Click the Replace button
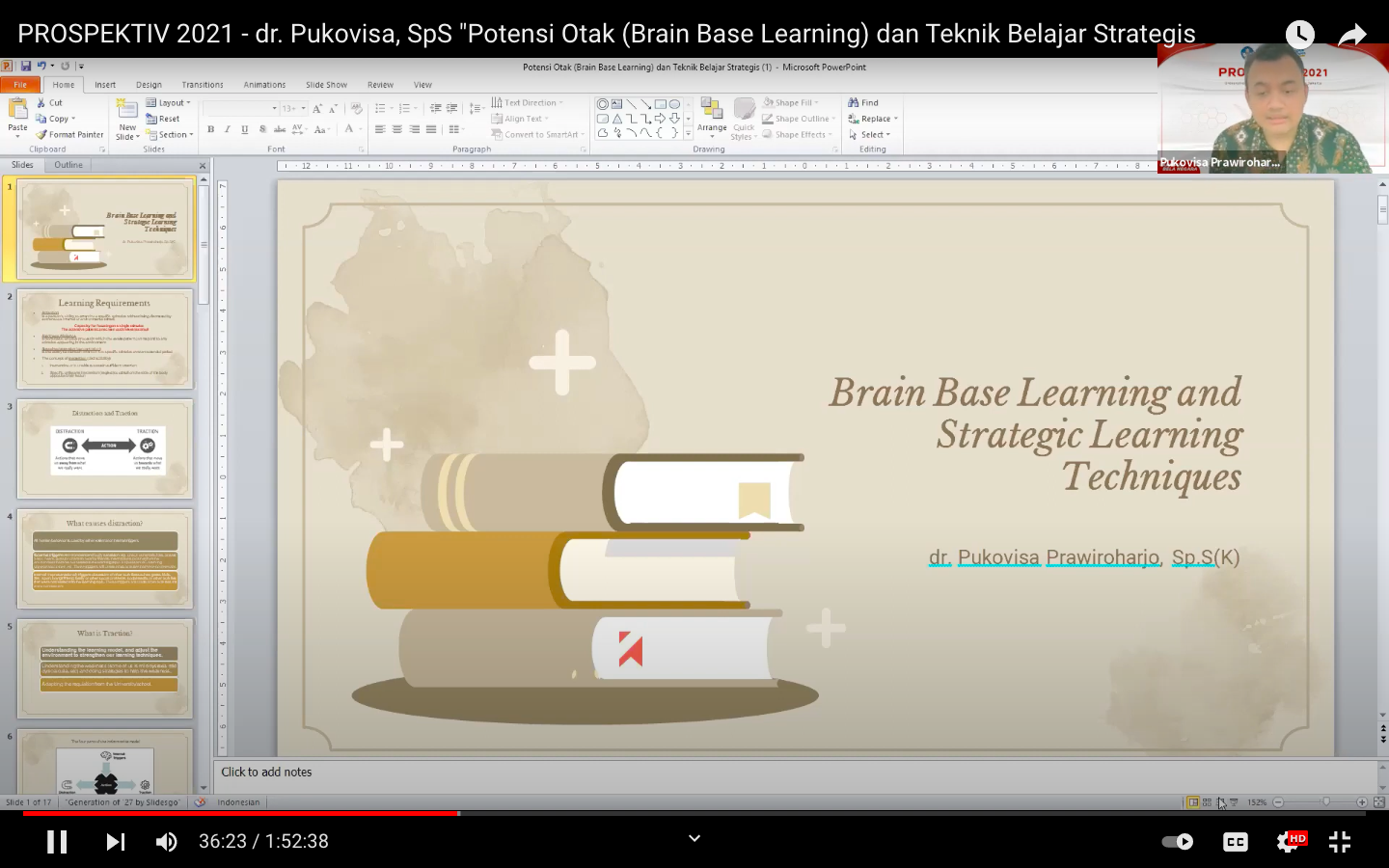 (x=874, y=119)
